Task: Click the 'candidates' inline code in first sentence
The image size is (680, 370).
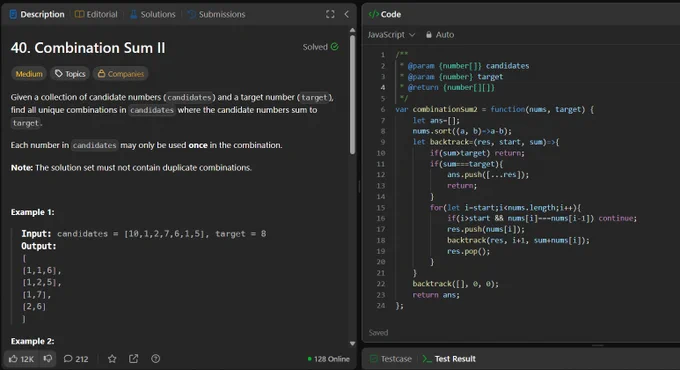Action: 189,97
